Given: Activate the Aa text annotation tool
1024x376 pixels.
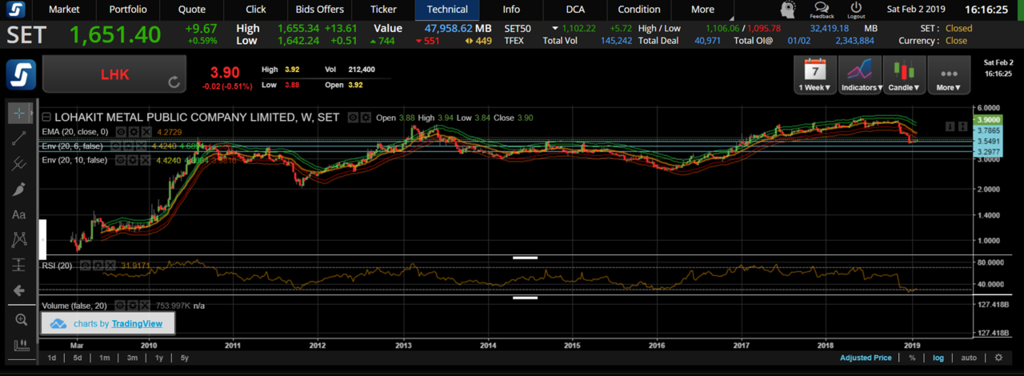Looking at the screenshot, I should click(x=19, y=214).
